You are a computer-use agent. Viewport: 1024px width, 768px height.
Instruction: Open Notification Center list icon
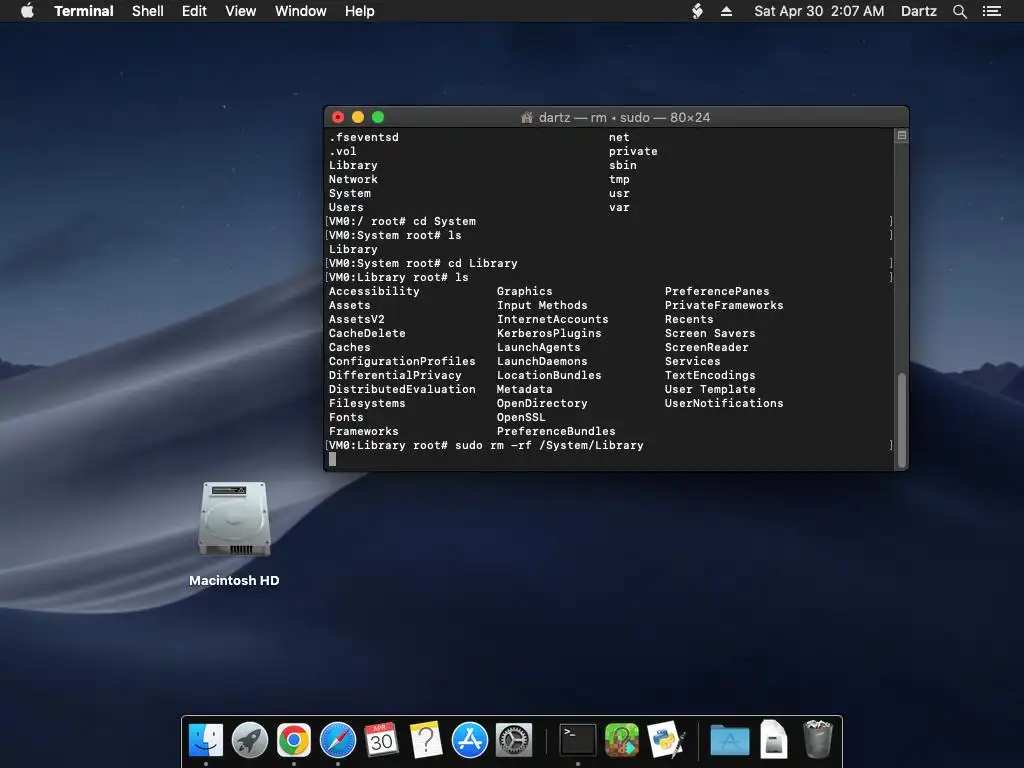point(991,11)
